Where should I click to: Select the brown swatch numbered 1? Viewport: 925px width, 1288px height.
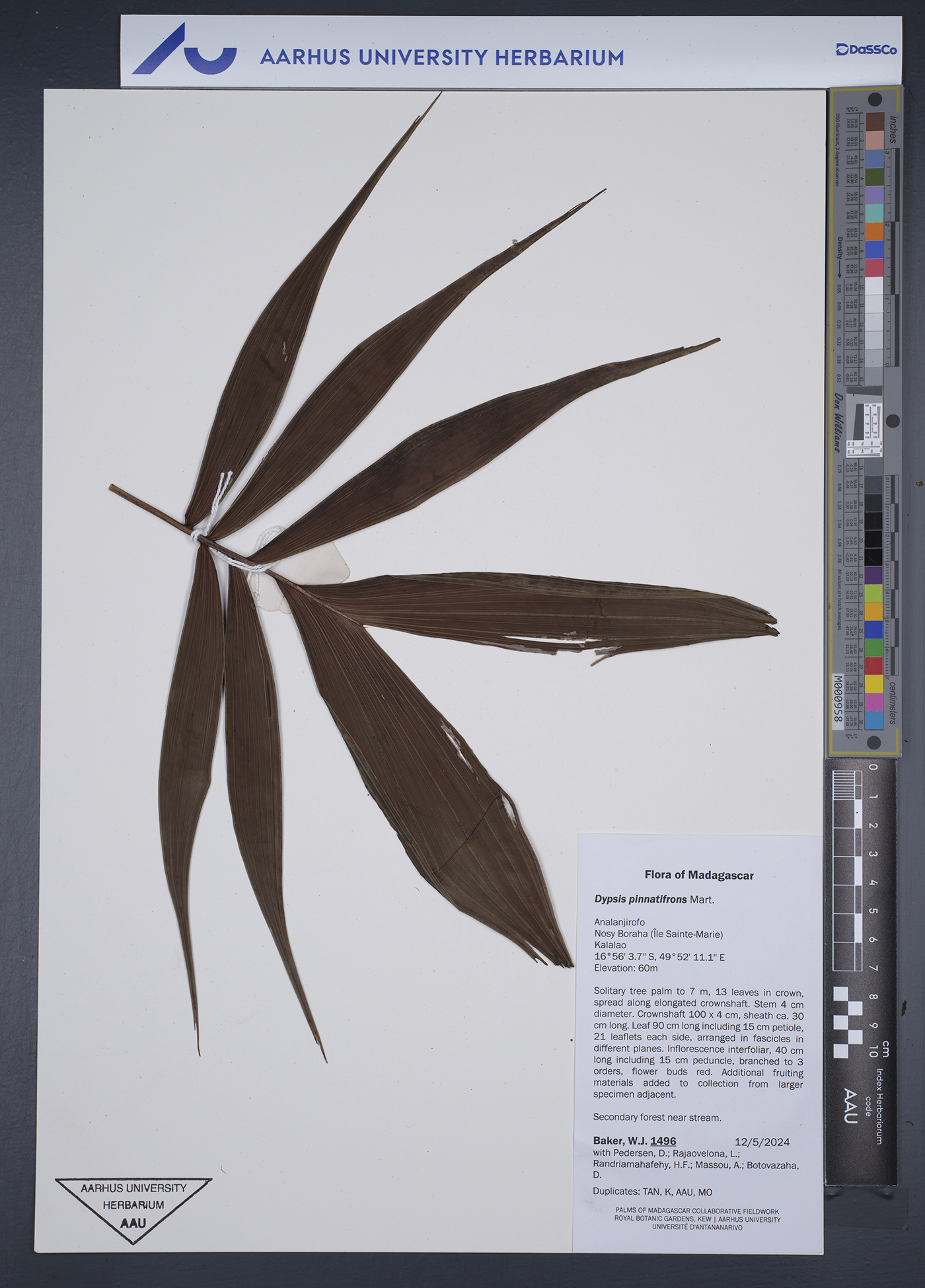point(875,122)
